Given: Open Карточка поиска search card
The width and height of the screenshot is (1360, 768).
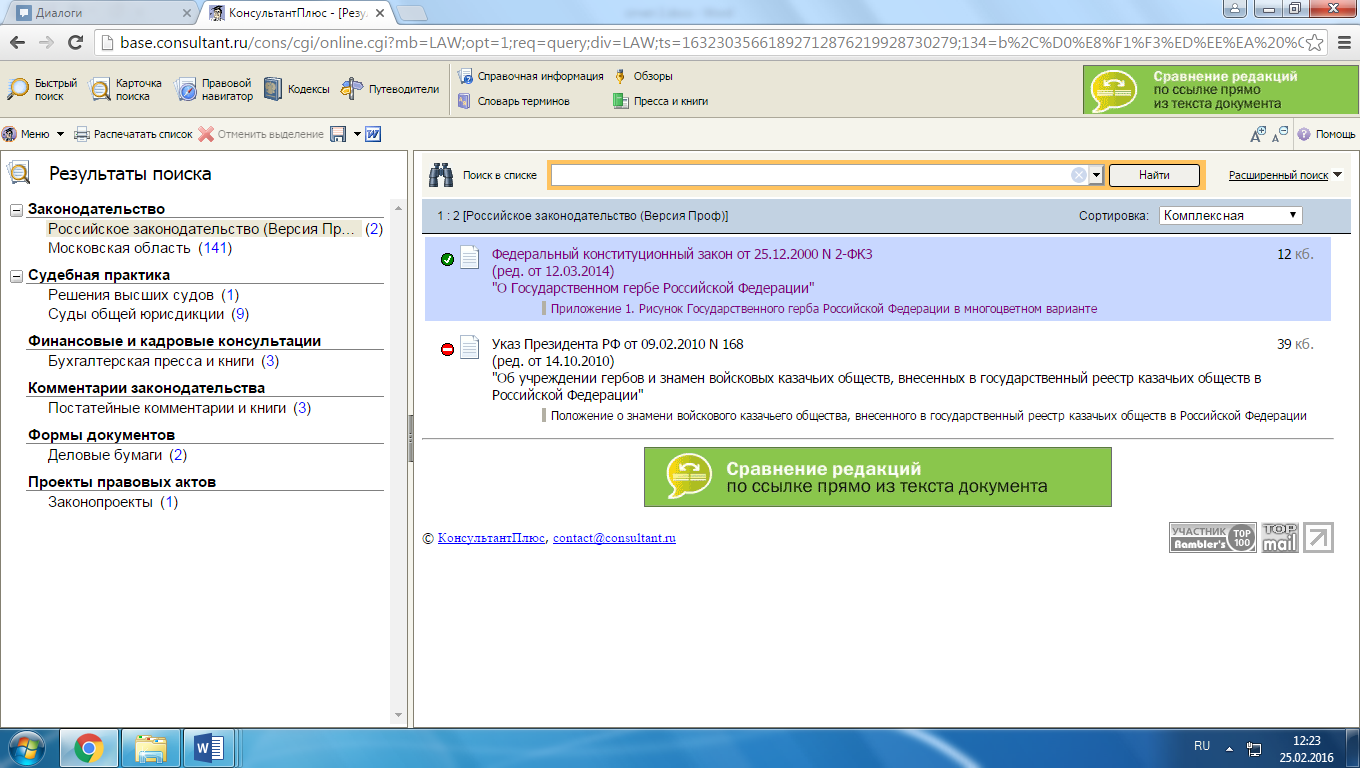Looking at the screenshot, I should tap(126, 89).
